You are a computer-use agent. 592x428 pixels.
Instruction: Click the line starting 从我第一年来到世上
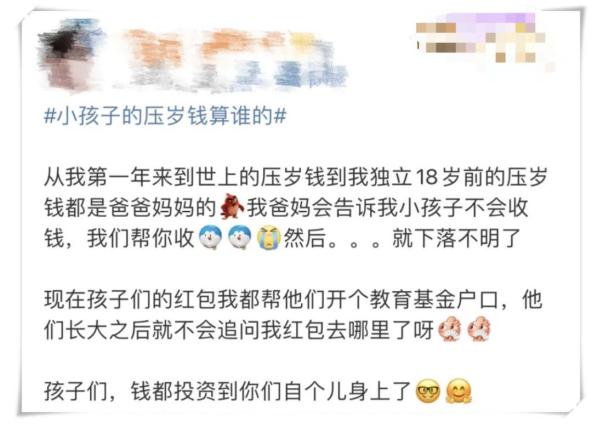296,177
